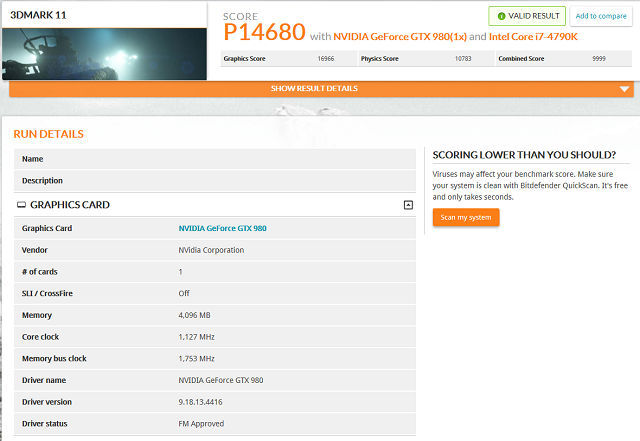640x441 pixels.
Task: Click the monitor icon beside Graphics Card heading
Action: (x=21, y=205)
